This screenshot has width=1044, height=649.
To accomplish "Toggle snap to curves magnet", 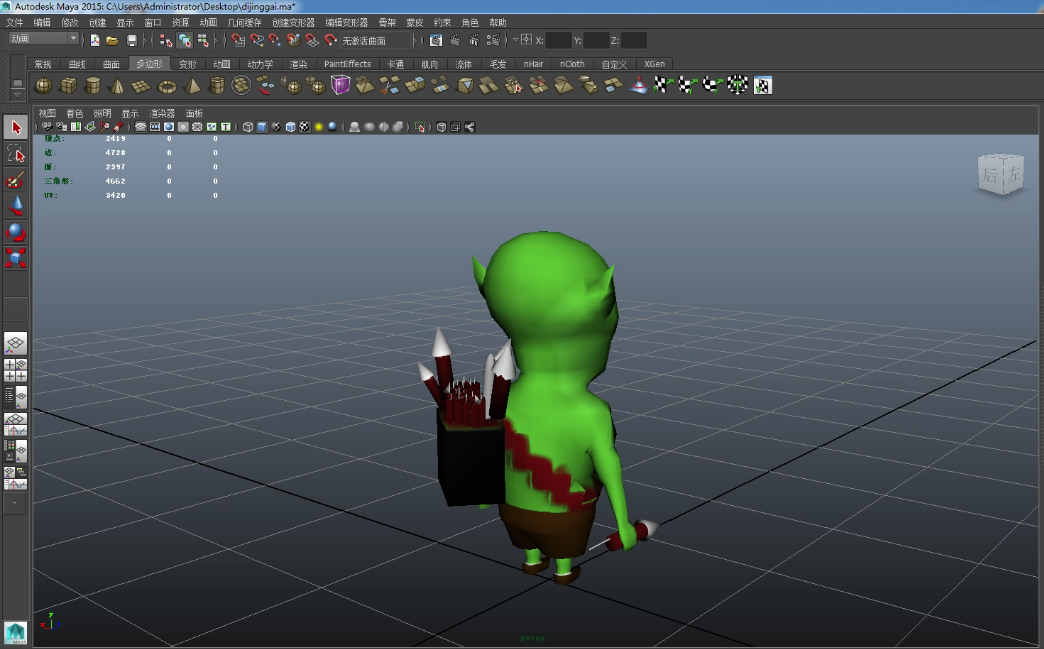I will pyautogui.click(x=257, y=41).
